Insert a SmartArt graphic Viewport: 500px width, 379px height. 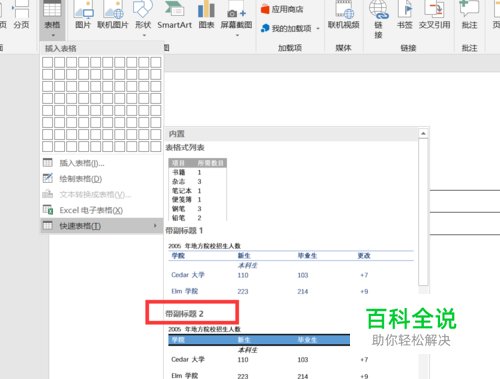175,15
